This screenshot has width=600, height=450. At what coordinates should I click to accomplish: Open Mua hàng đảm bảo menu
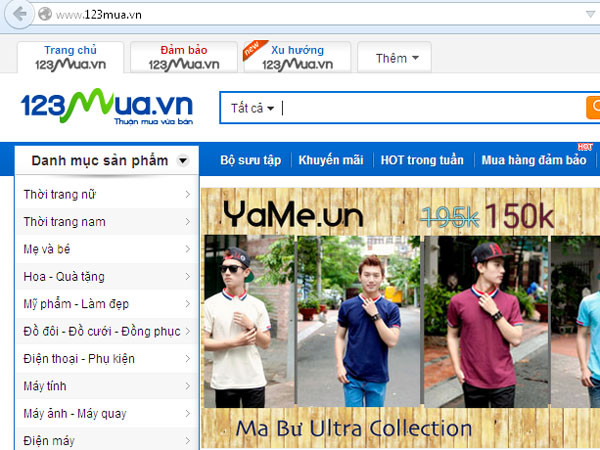[x=534, y=160]
